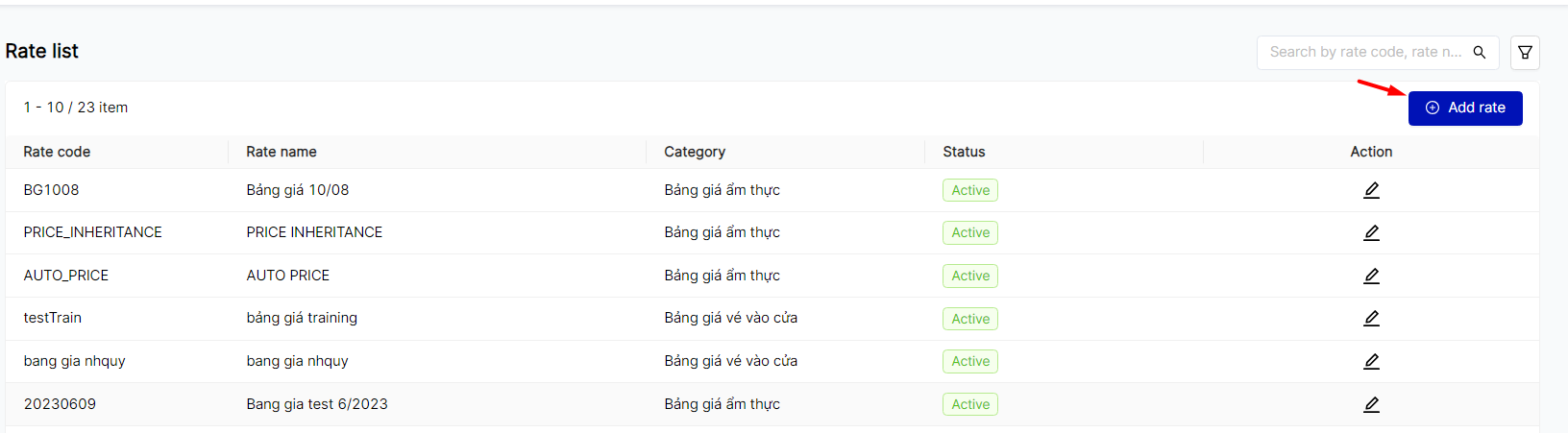This screenshot has width=1568, height=433.
Task: Focus the rate code search field
Action: pyautogui.click(x=1364, y=53)
